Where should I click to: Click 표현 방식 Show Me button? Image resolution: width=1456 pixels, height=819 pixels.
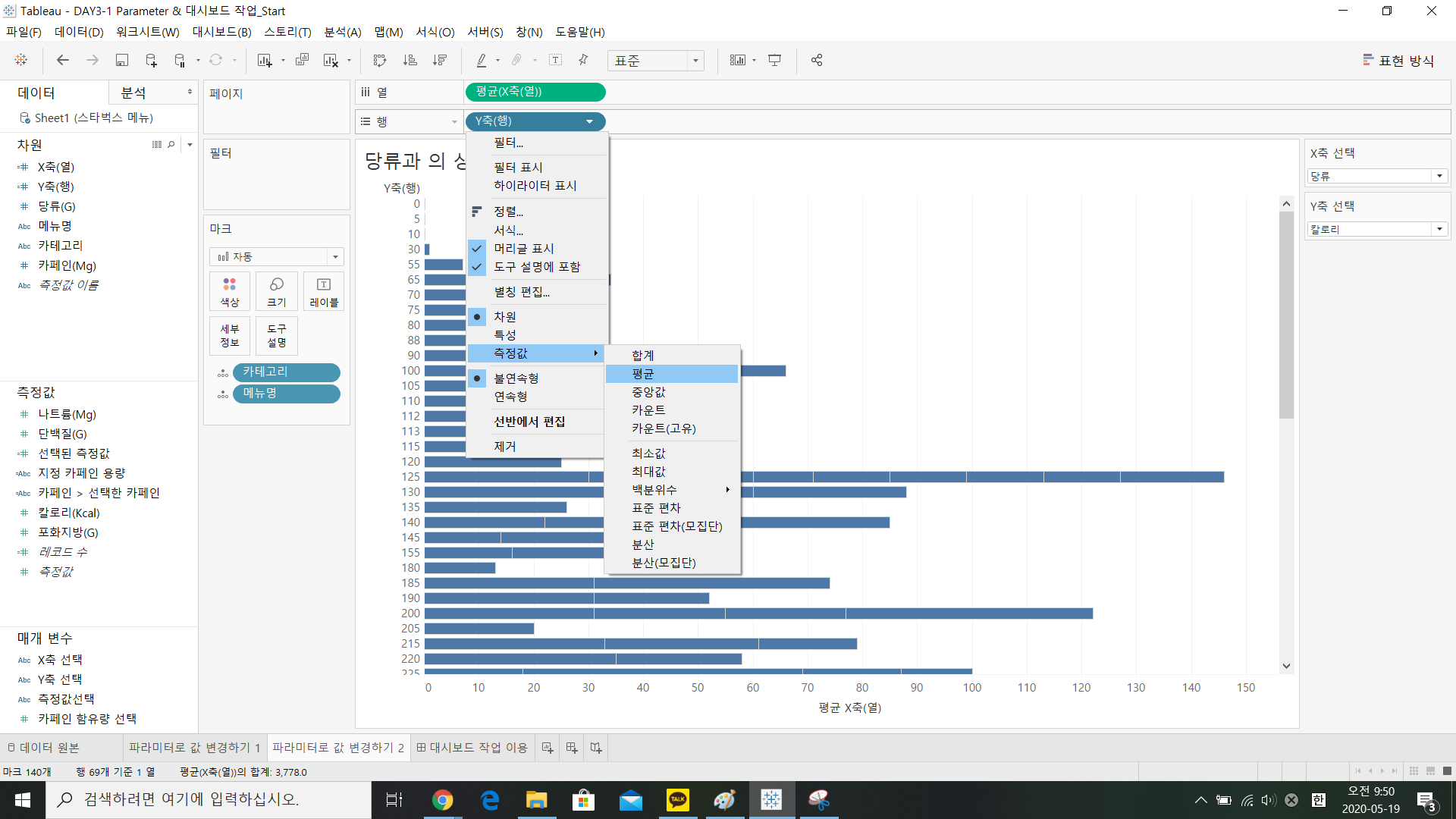click(1398, 61)
